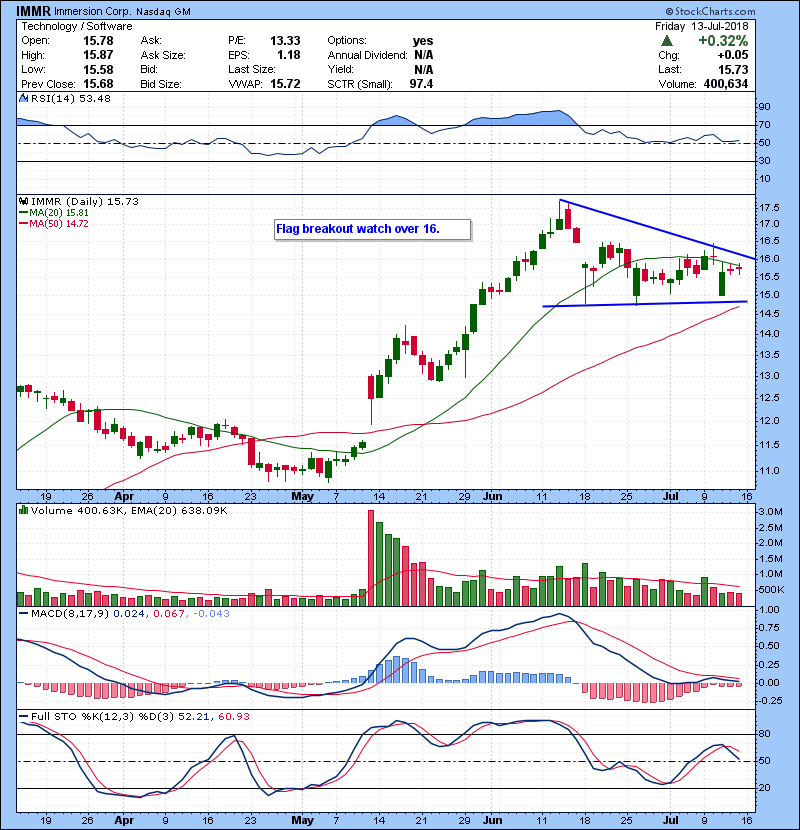Select the Volume value 400,634
800x830 pixels.
(726, 84)
